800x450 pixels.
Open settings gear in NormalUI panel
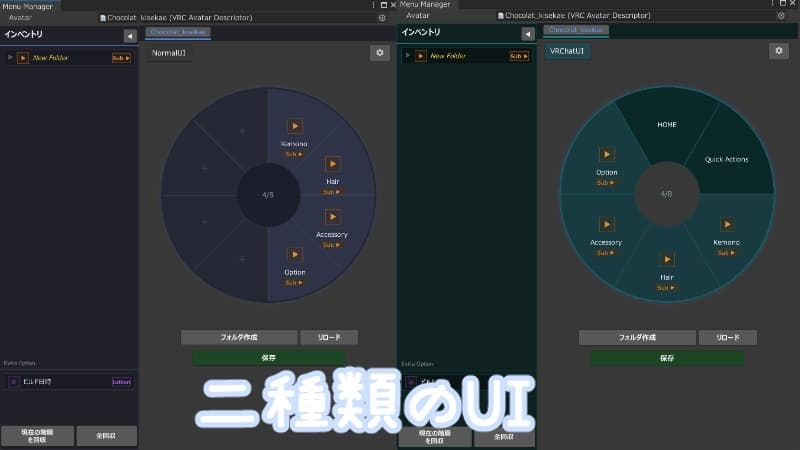pyautogui.click(x=380, y=53)
